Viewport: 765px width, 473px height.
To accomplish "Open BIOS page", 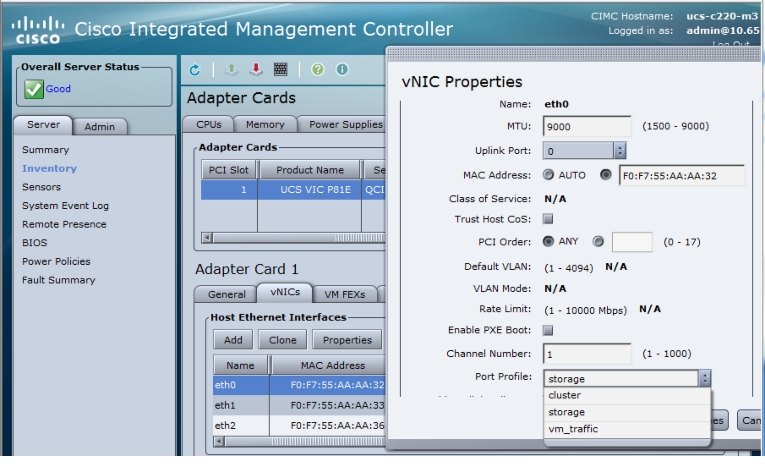I will click(x=35, y=243).
